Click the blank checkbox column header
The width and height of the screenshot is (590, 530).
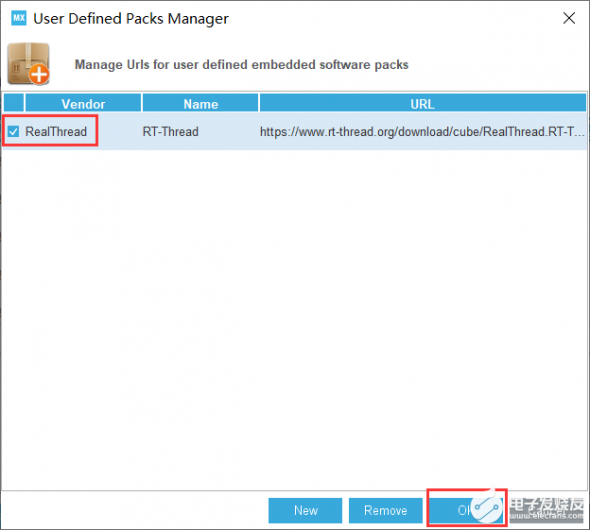[x=14, y=103]
